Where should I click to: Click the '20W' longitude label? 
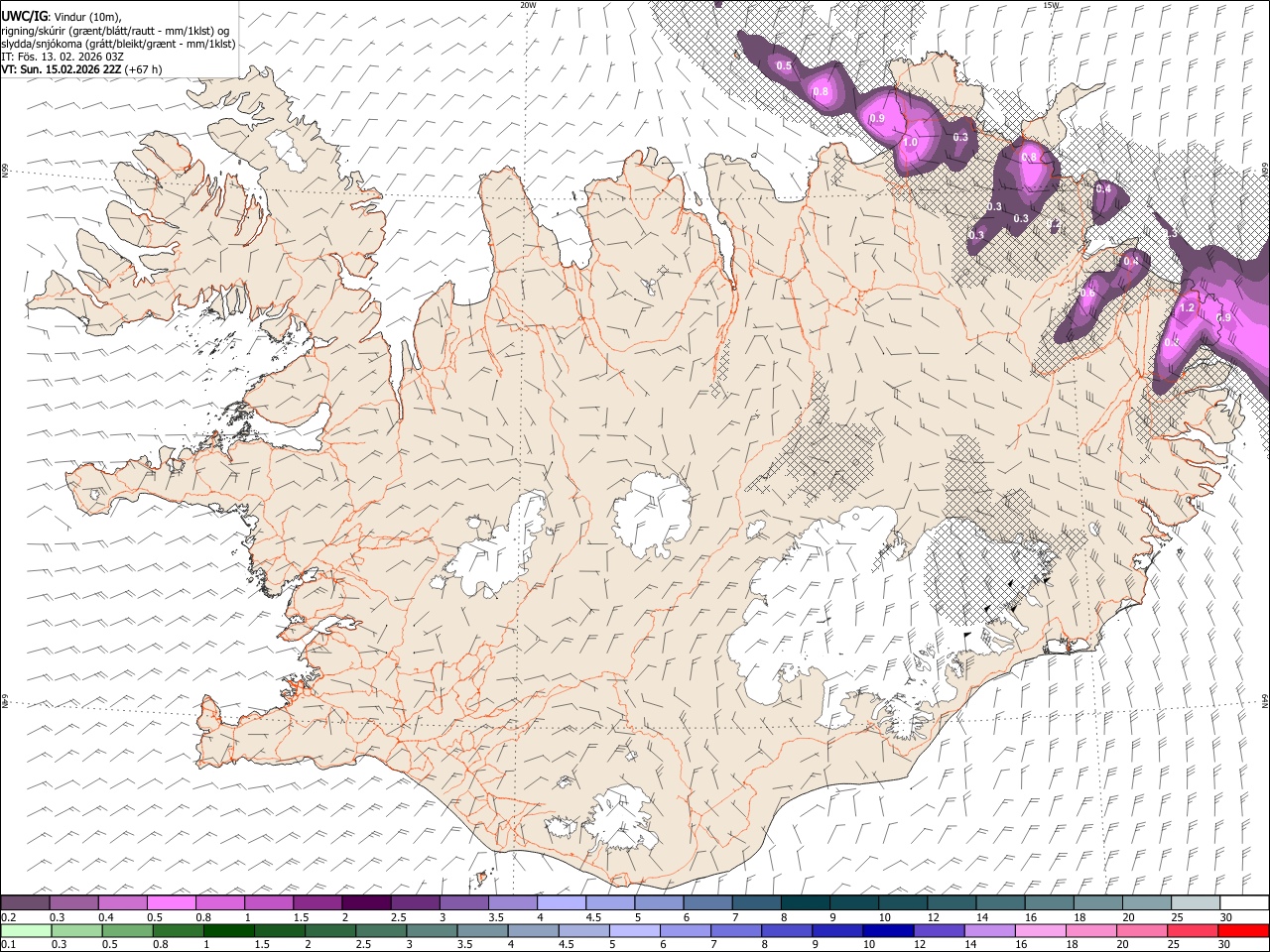tap(528, 5)
